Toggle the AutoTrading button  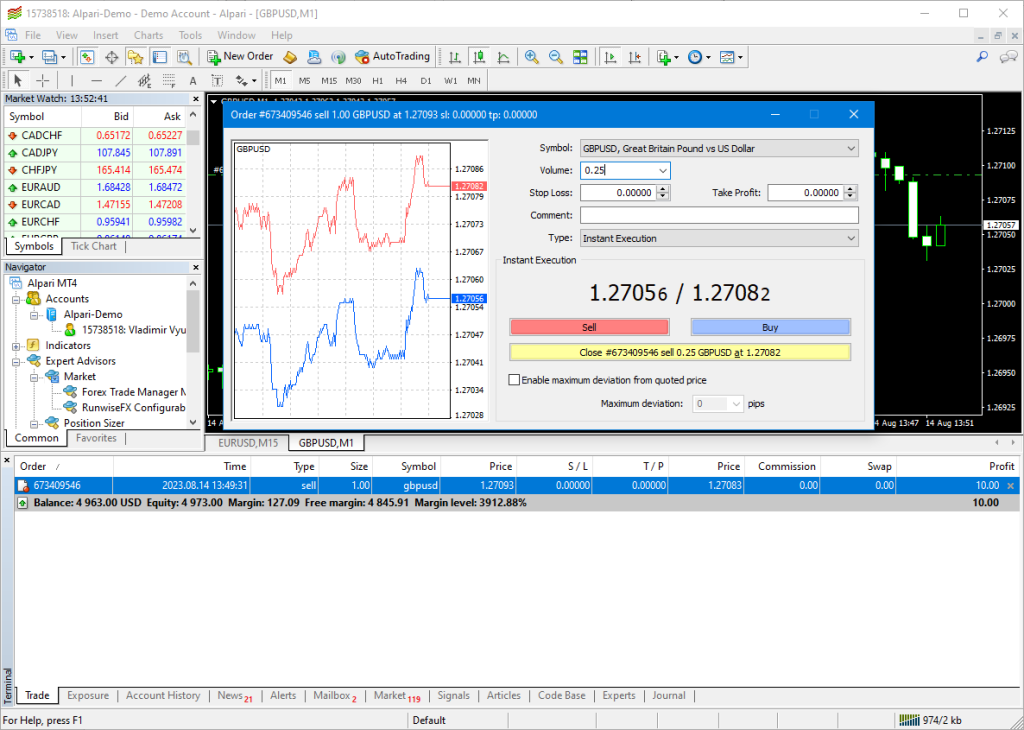click(x=392, y=57)
